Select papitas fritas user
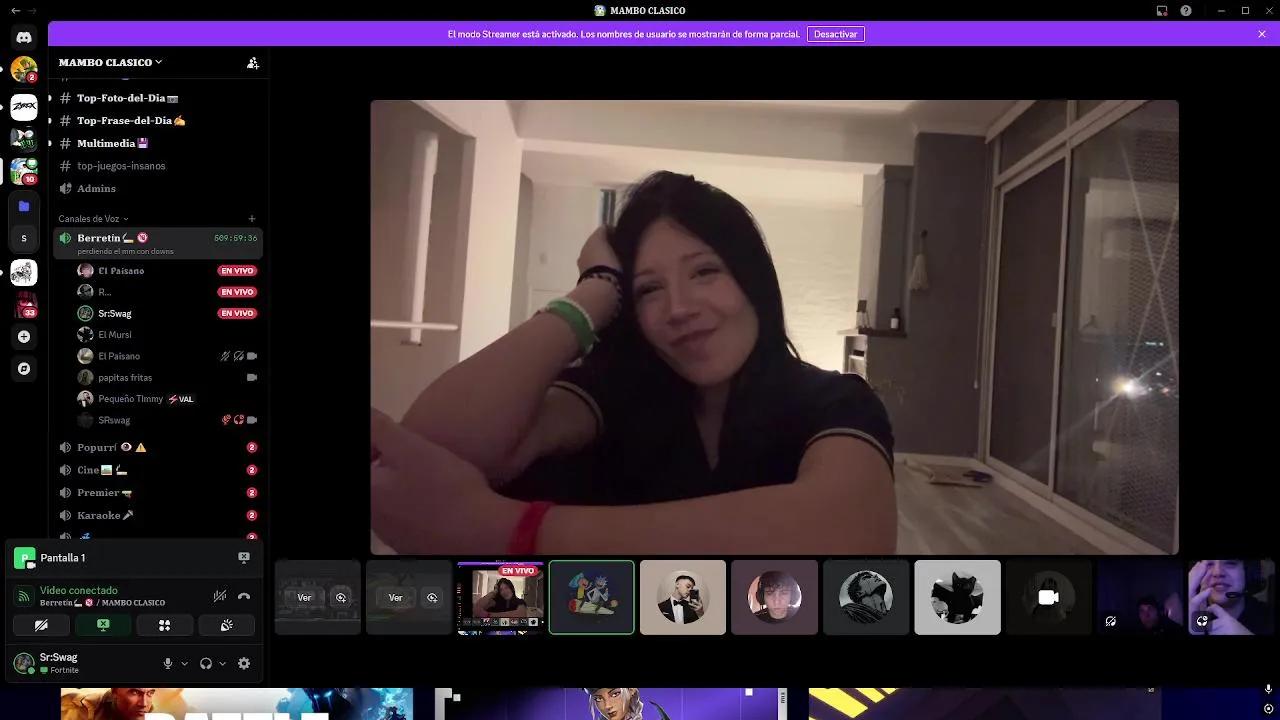1280x720 pixels. click(x=167, y=377)
